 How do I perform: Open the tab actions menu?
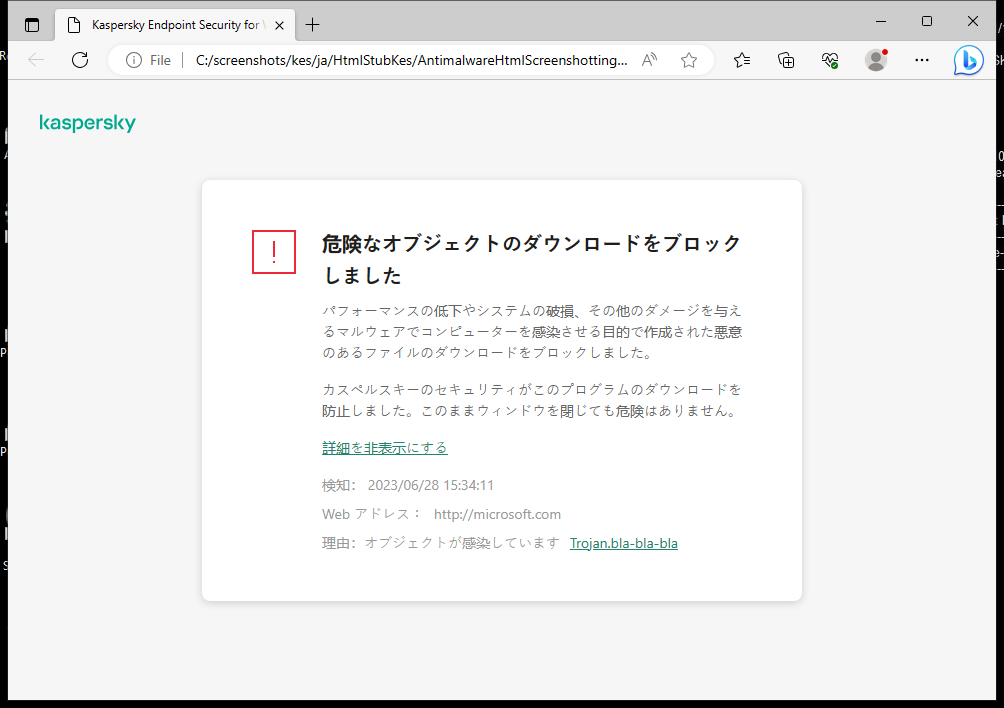[x=32, y=23]
